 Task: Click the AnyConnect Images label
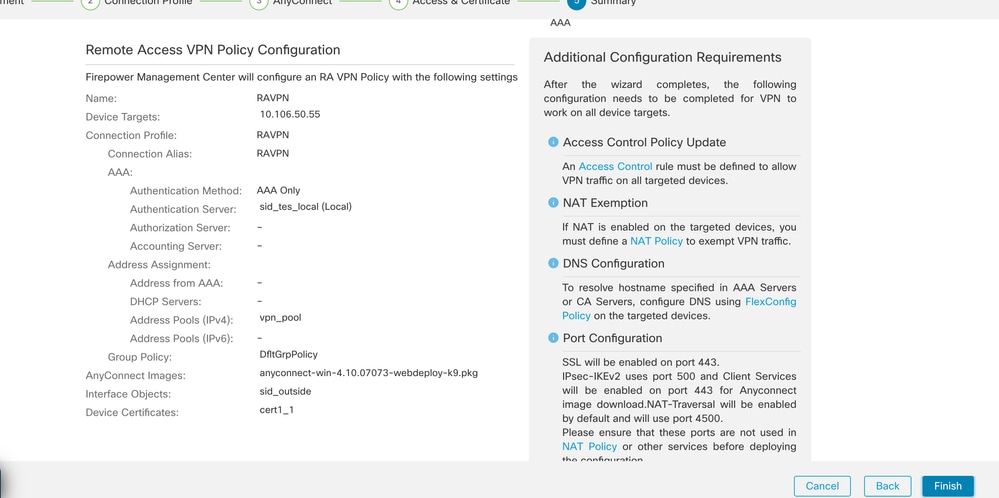[136, 376]
